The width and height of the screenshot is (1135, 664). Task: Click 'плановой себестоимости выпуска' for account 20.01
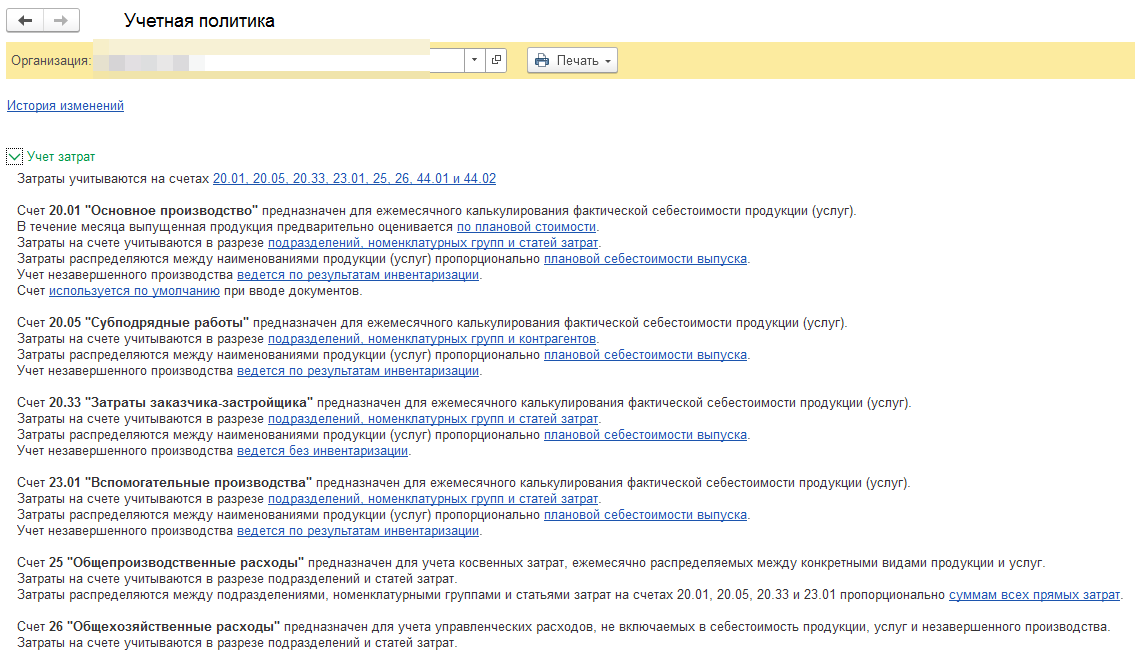point(645,259)
